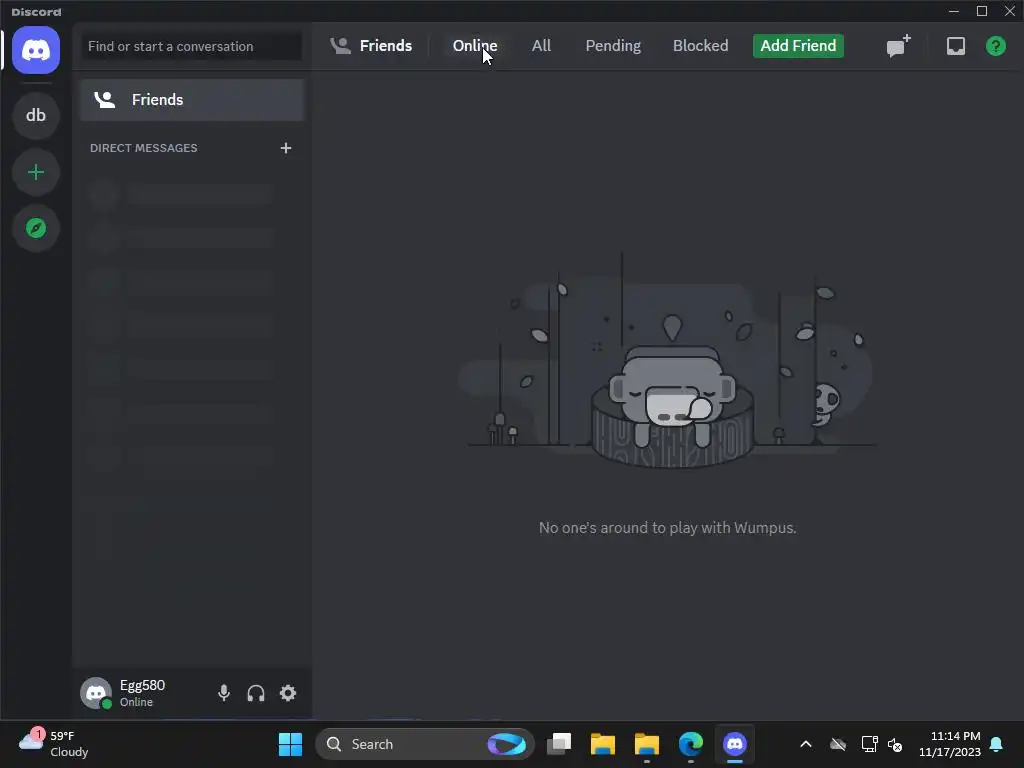
Task: Click Egg580 username text
Action: pyautogui.click(x=142, y=685)
